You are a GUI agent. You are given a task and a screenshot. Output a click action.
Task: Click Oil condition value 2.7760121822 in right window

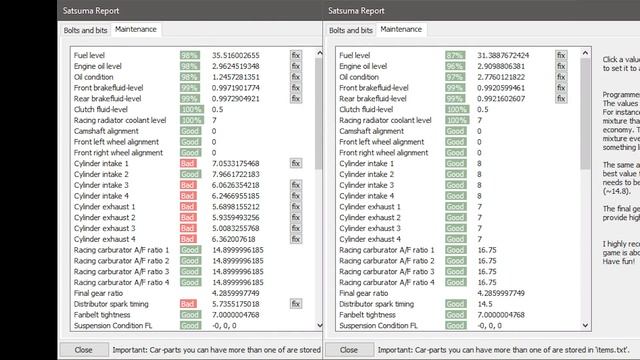click(501, 77)
